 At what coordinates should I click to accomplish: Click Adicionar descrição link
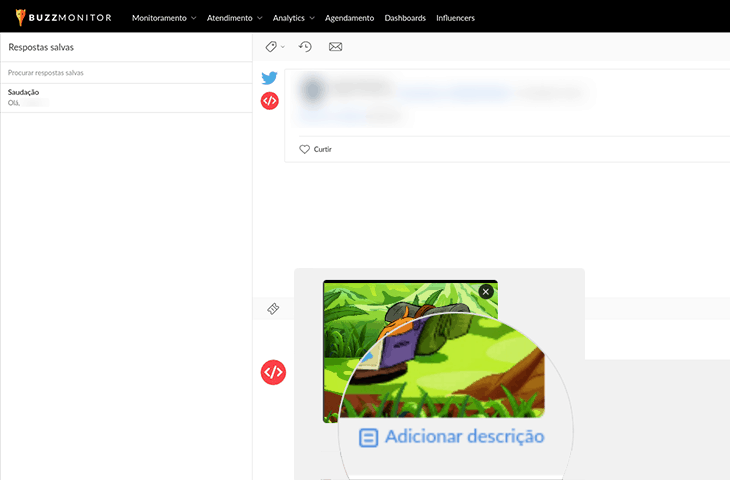pos(464,437)
